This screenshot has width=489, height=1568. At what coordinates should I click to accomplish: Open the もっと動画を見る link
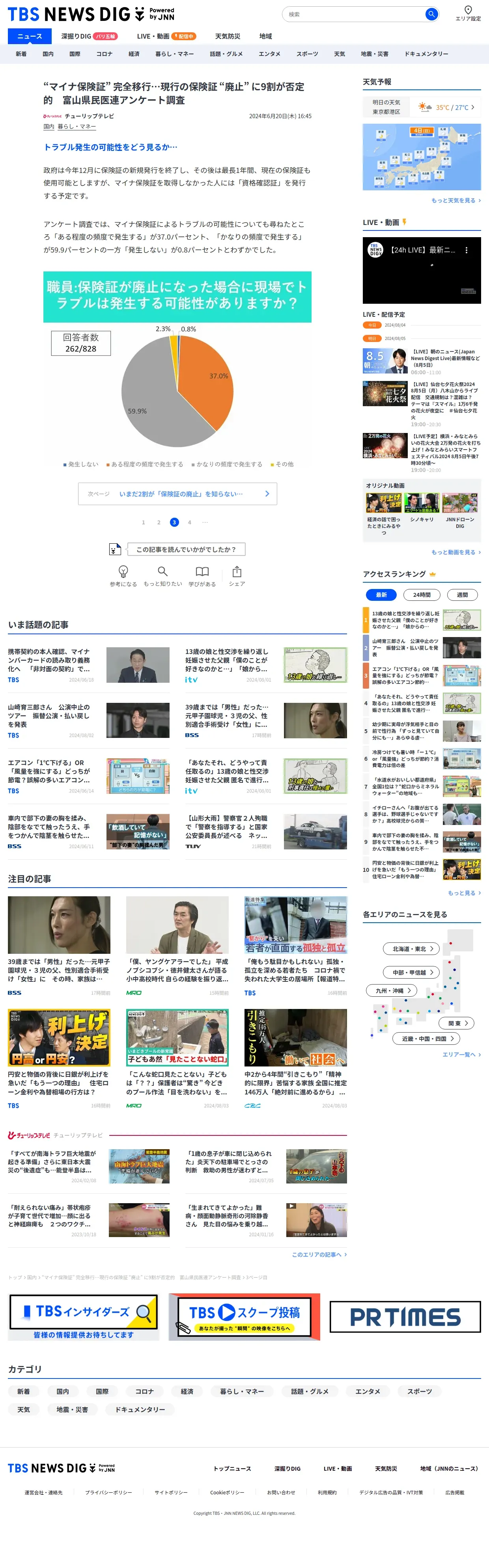pos(455,552)
